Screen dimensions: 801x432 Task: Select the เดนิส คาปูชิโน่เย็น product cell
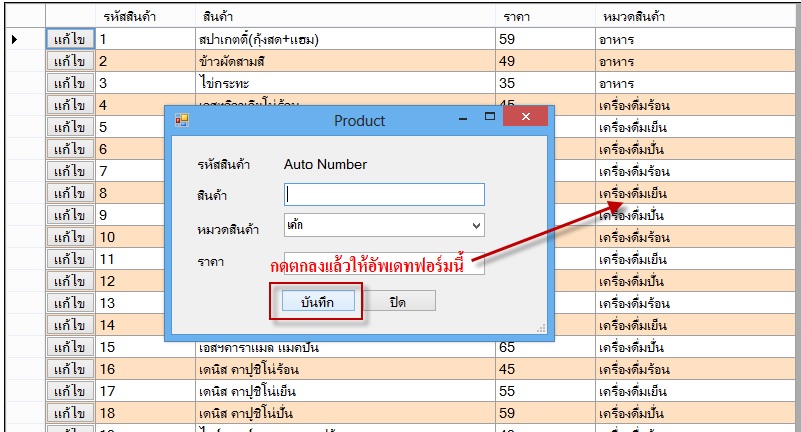345,391
